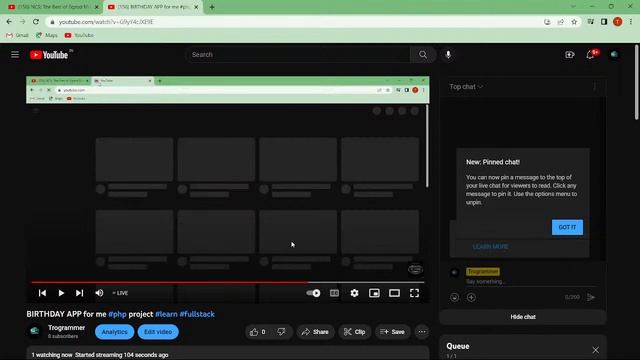Open player settings gear
Screen dimensions: 640x360
pyautogui.click(x=354, y=293)
